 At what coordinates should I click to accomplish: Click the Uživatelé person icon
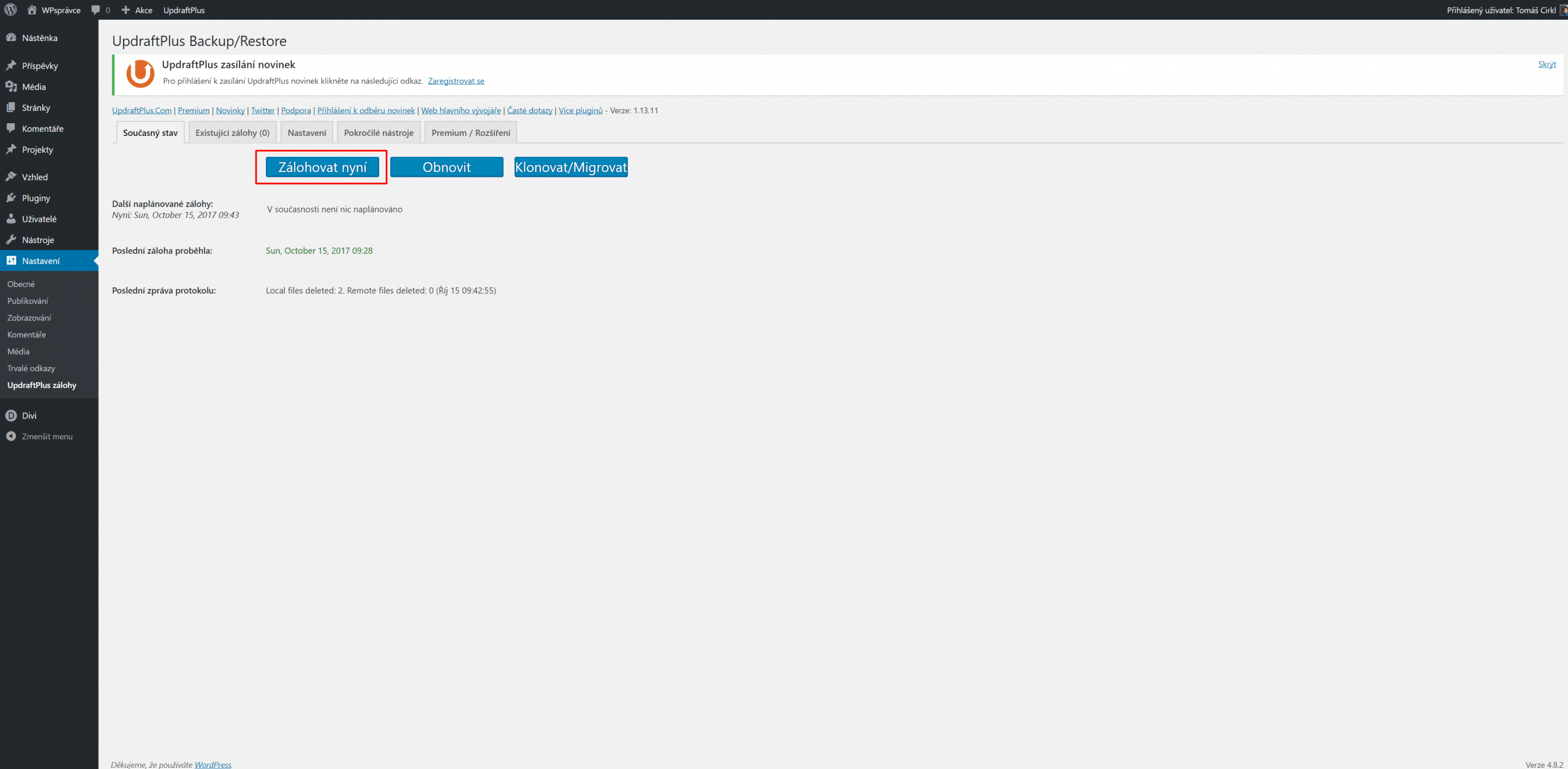click(11, 218)
